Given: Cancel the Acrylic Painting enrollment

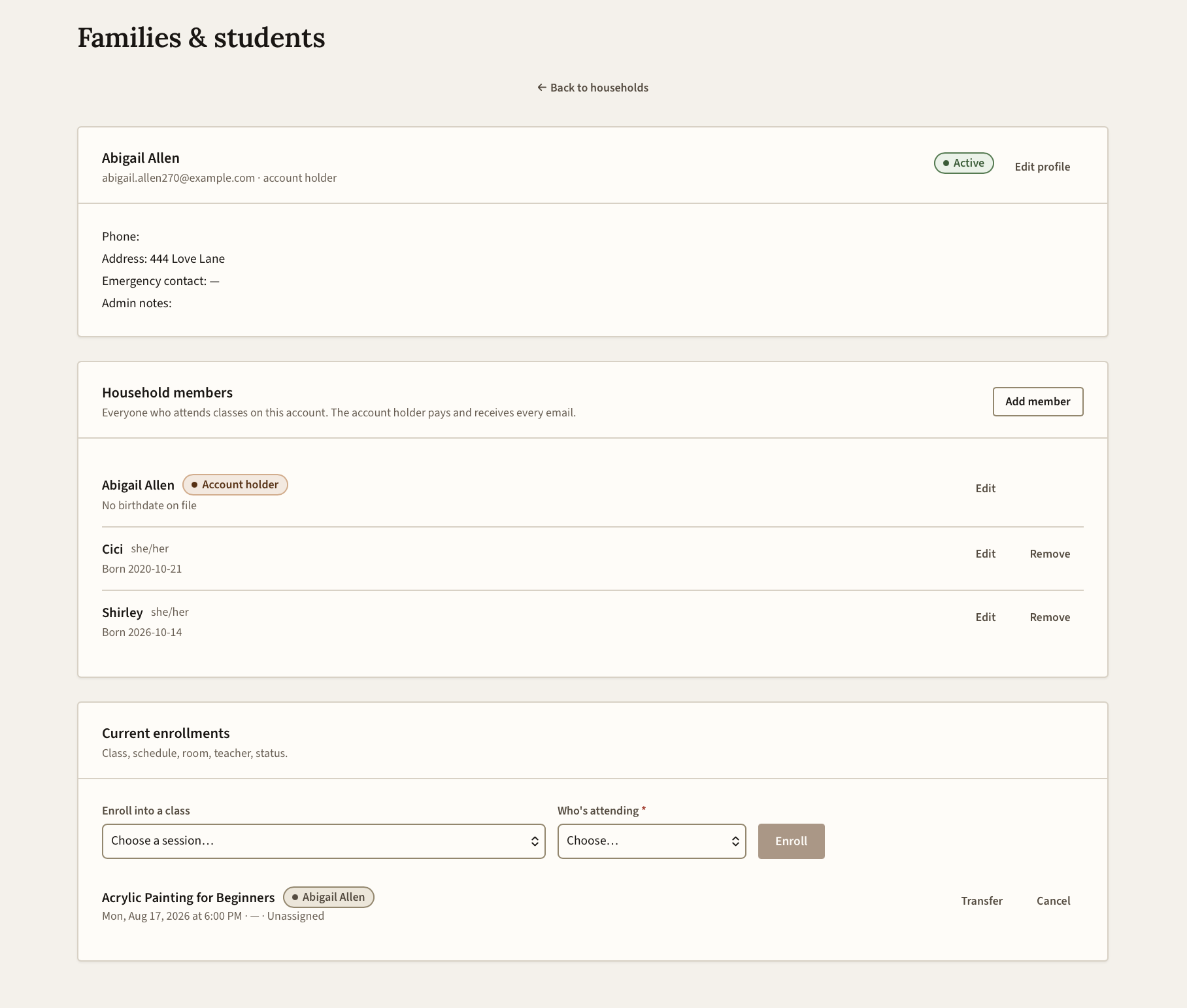Looking at the screenshot, I should tap(1053, 901).
